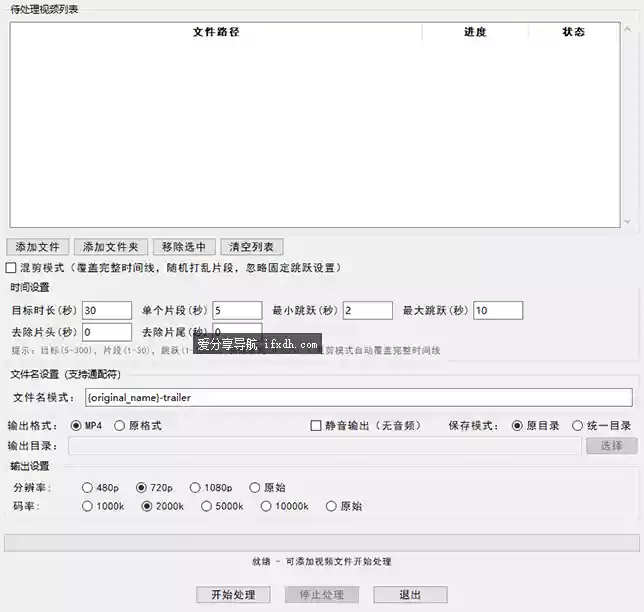Screen dimensions: 644x612
Task: Click the status text 就绪 - 可添加视频文件开始处理
Action: (322, 561)
